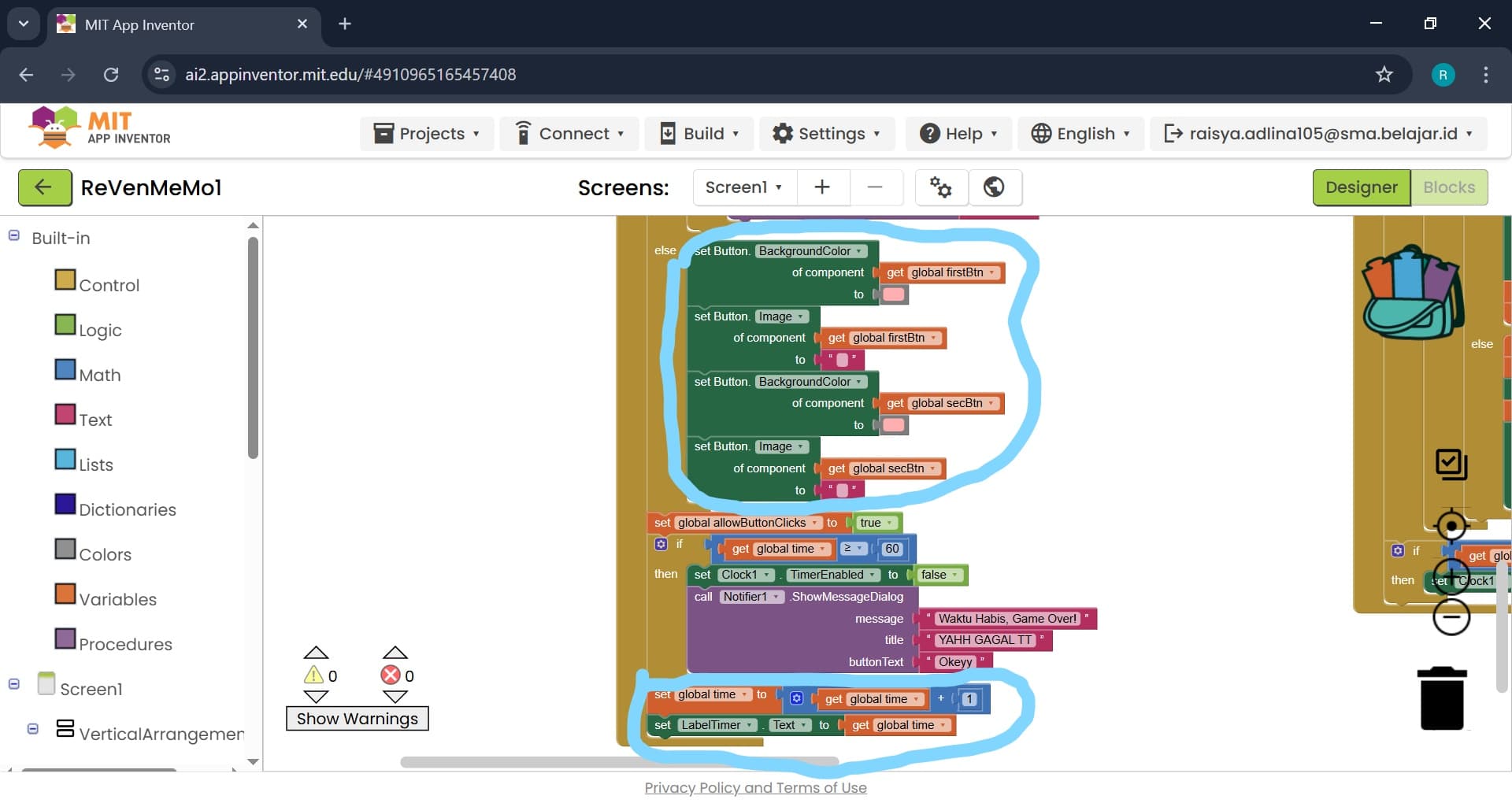The image size is (1512, 803).
Task: Center workspace with the crosshair icon
Action: pos(1451,525)
